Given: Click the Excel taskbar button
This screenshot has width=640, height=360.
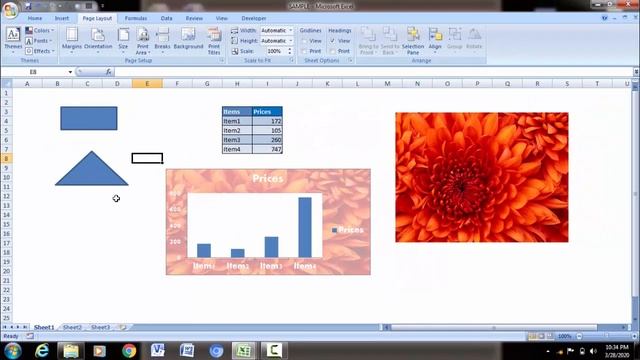Looking at the screenshot, I should click(x=244, y=351).
